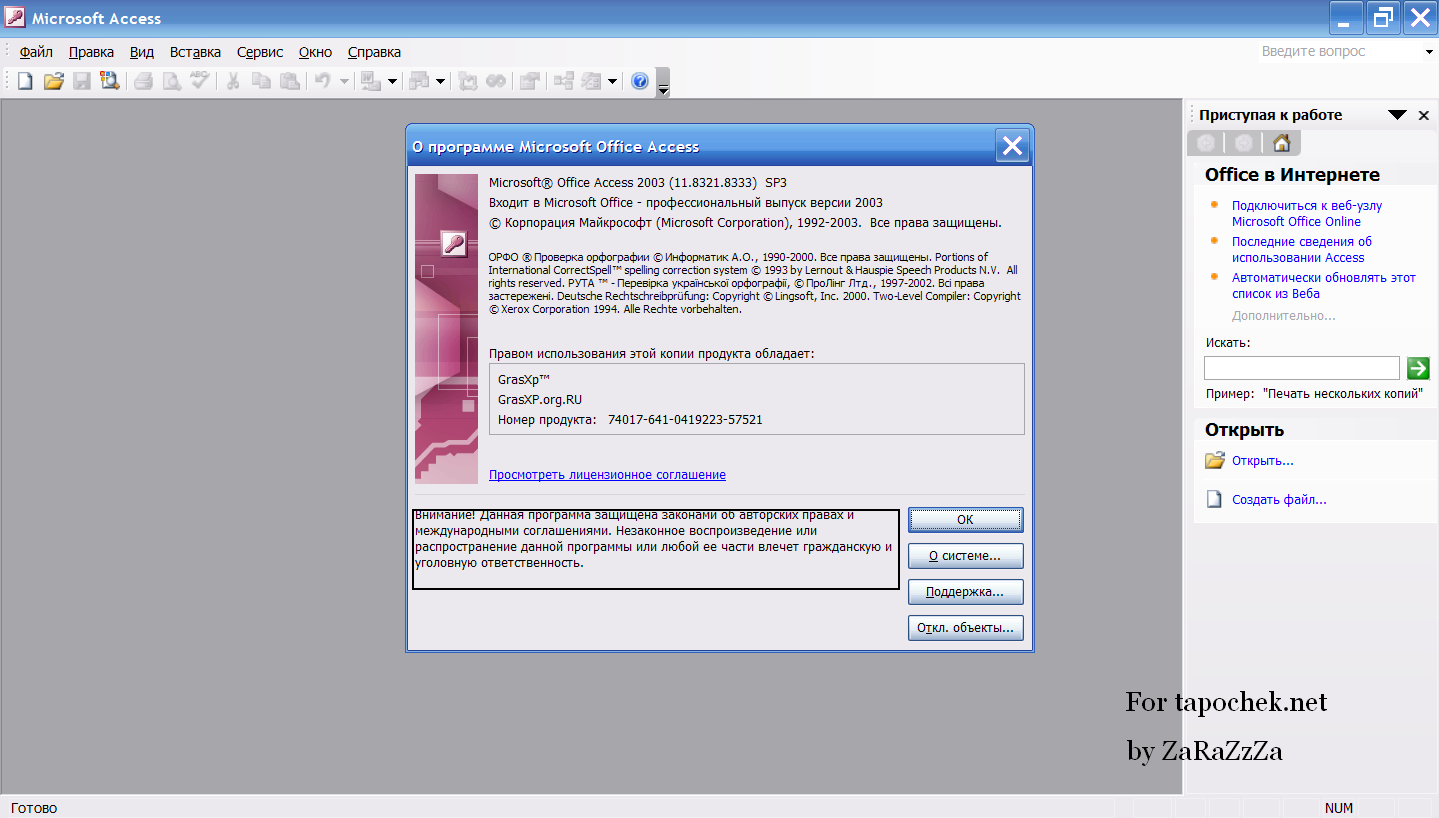Image resolution: width=1439 pixels, height=818 pixels.
Task: Click the blue Help question mark icon
Action: [x=640, y=81]
